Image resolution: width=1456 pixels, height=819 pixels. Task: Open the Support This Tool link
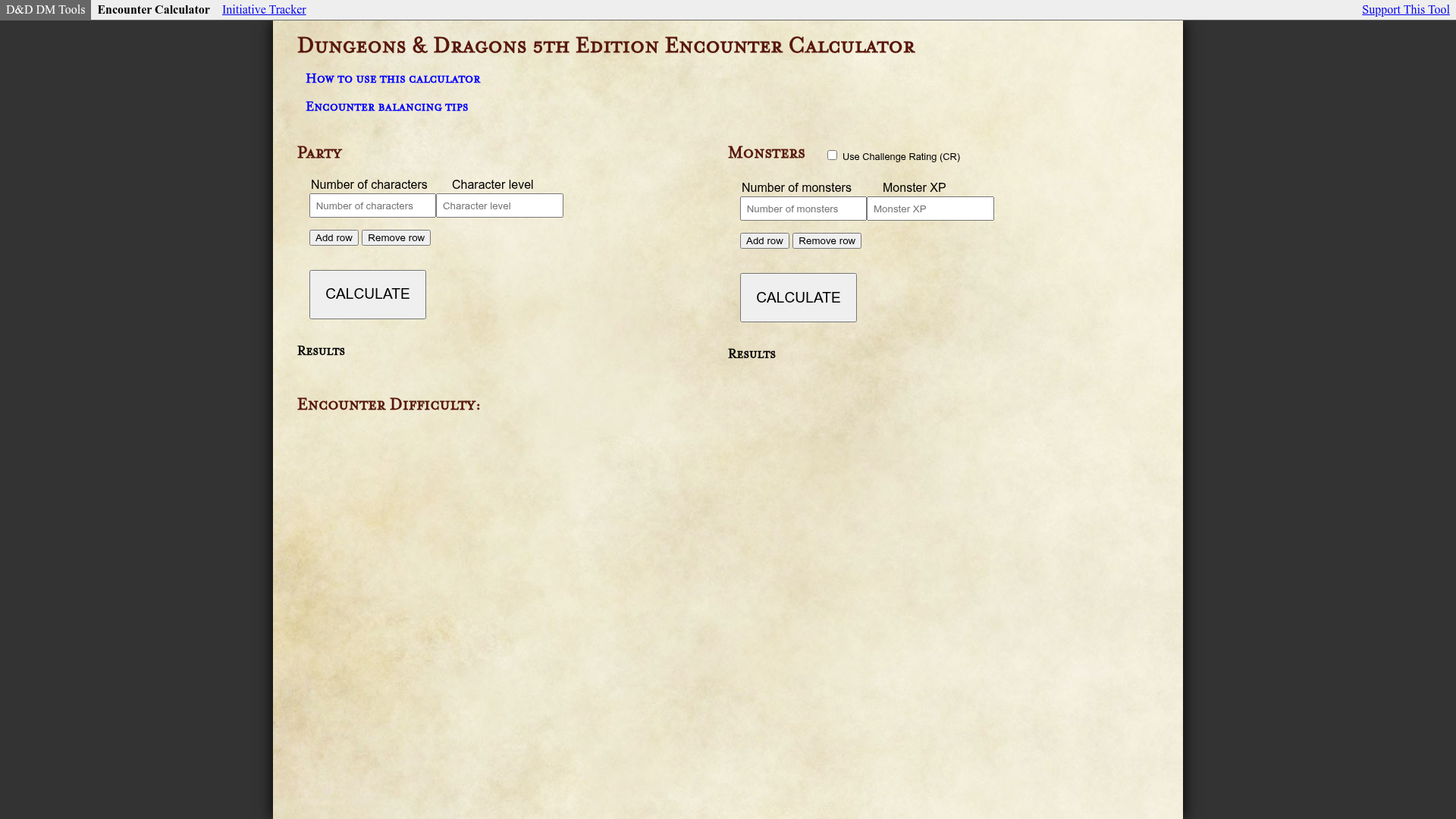click(x=1405, y=9)
